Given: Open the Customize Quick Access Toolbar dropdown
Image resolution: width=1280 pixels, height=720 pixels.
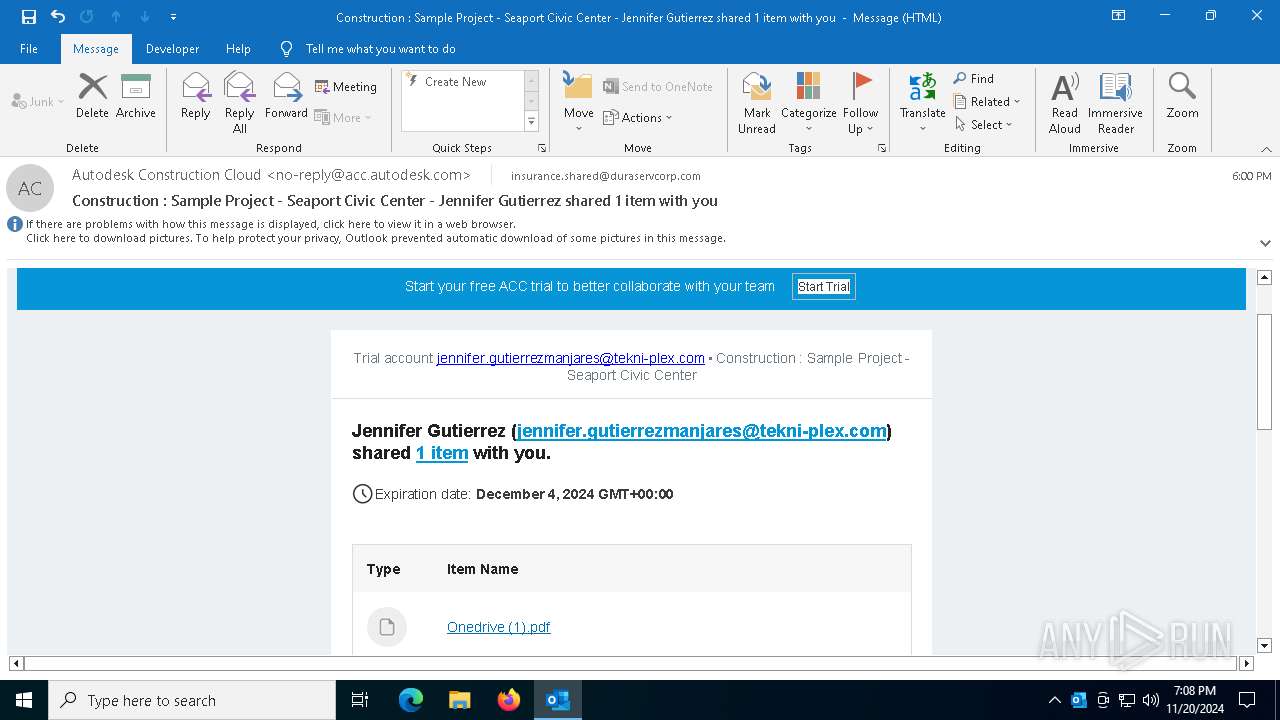Looking at the screenshot, I should (x=174, y=17).
